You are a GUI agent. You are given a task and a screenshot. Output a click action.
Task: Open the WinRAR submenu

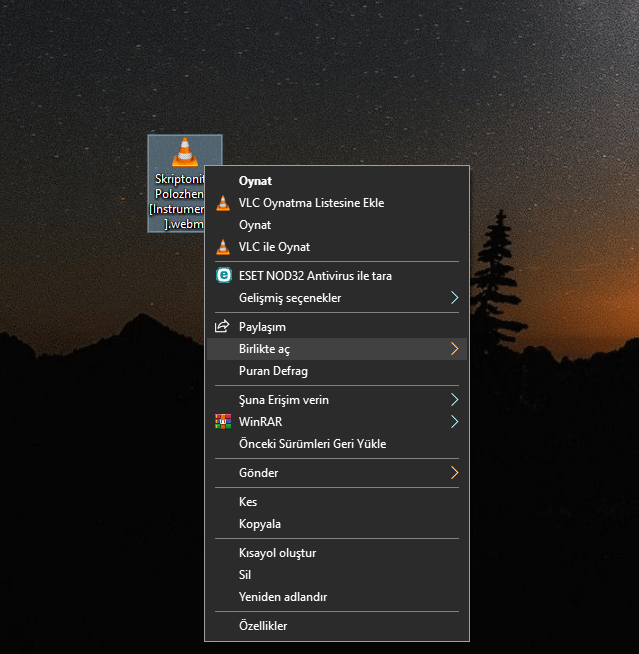(x=337, y=422)
